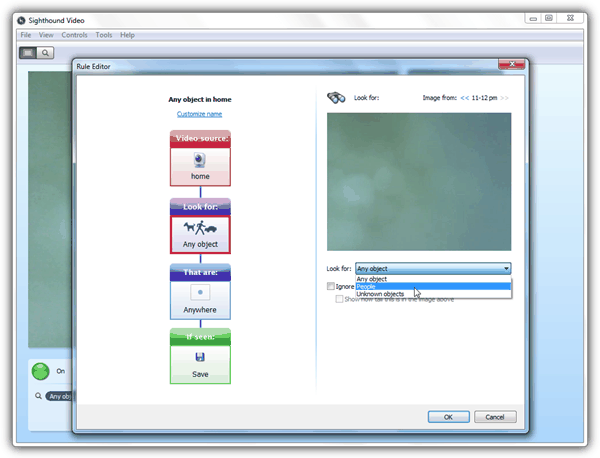Choose Any object from dropdown list
This screenshot has height=458, width=600.
click(x=433, y=279)
